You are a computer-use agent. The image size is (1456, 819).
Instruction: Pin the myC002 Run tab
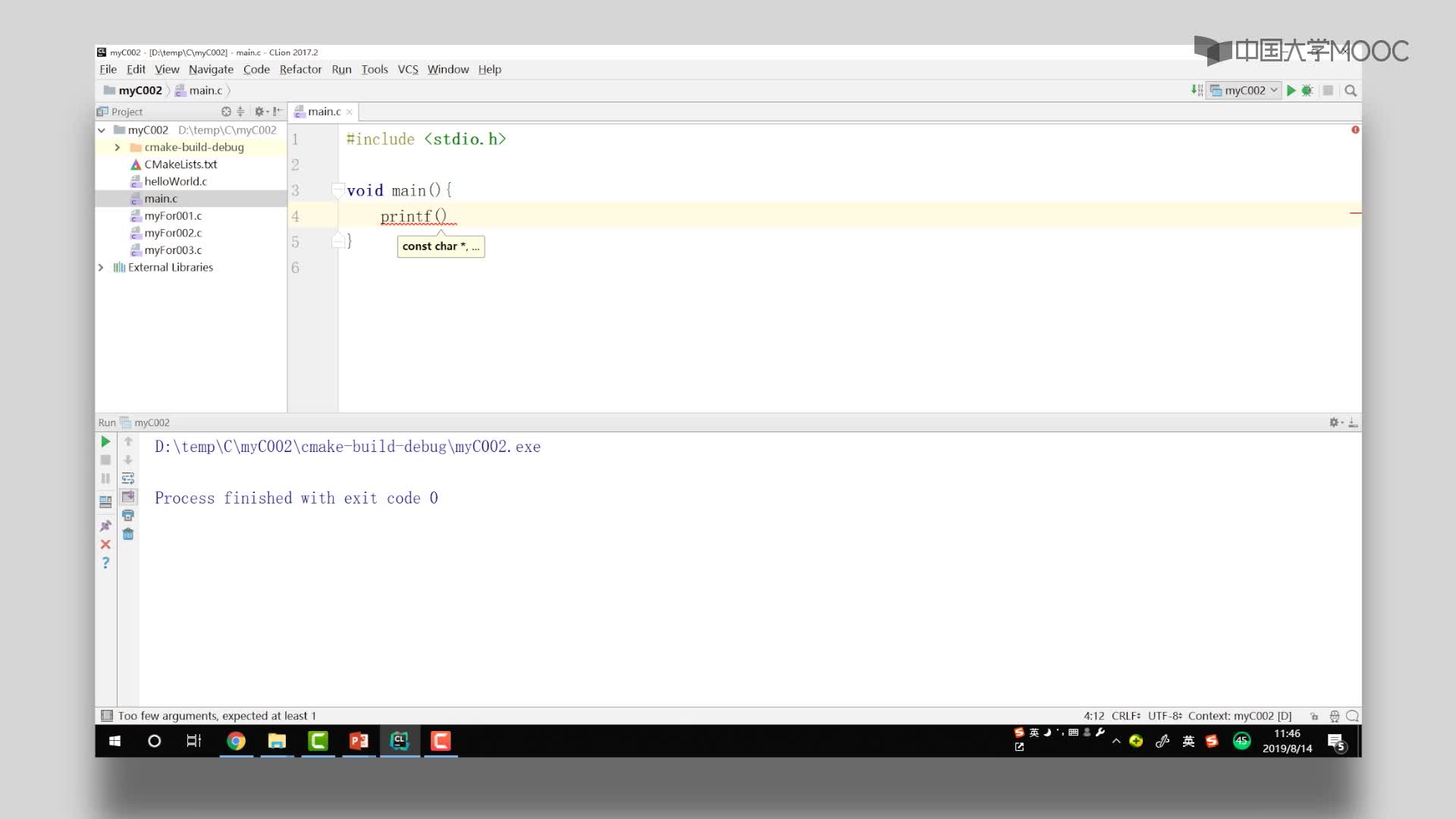[105, 526]
